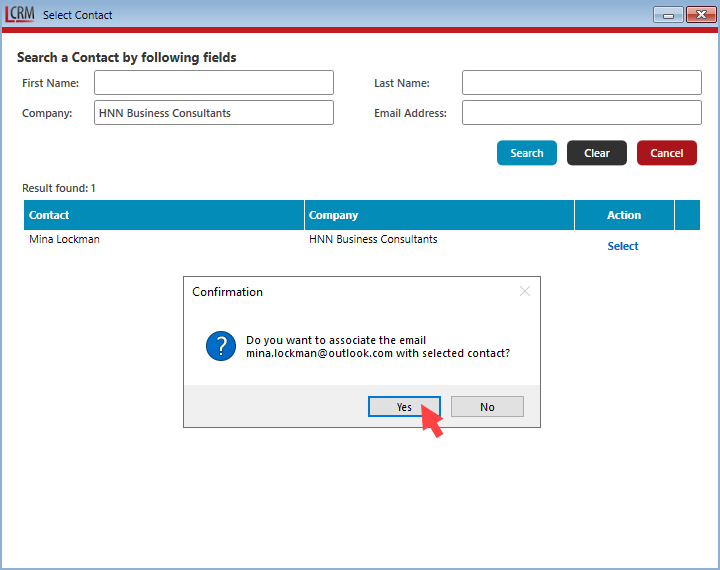Minimize the Select Contact window
The image size is (720, 570).
tap(668, 14)
